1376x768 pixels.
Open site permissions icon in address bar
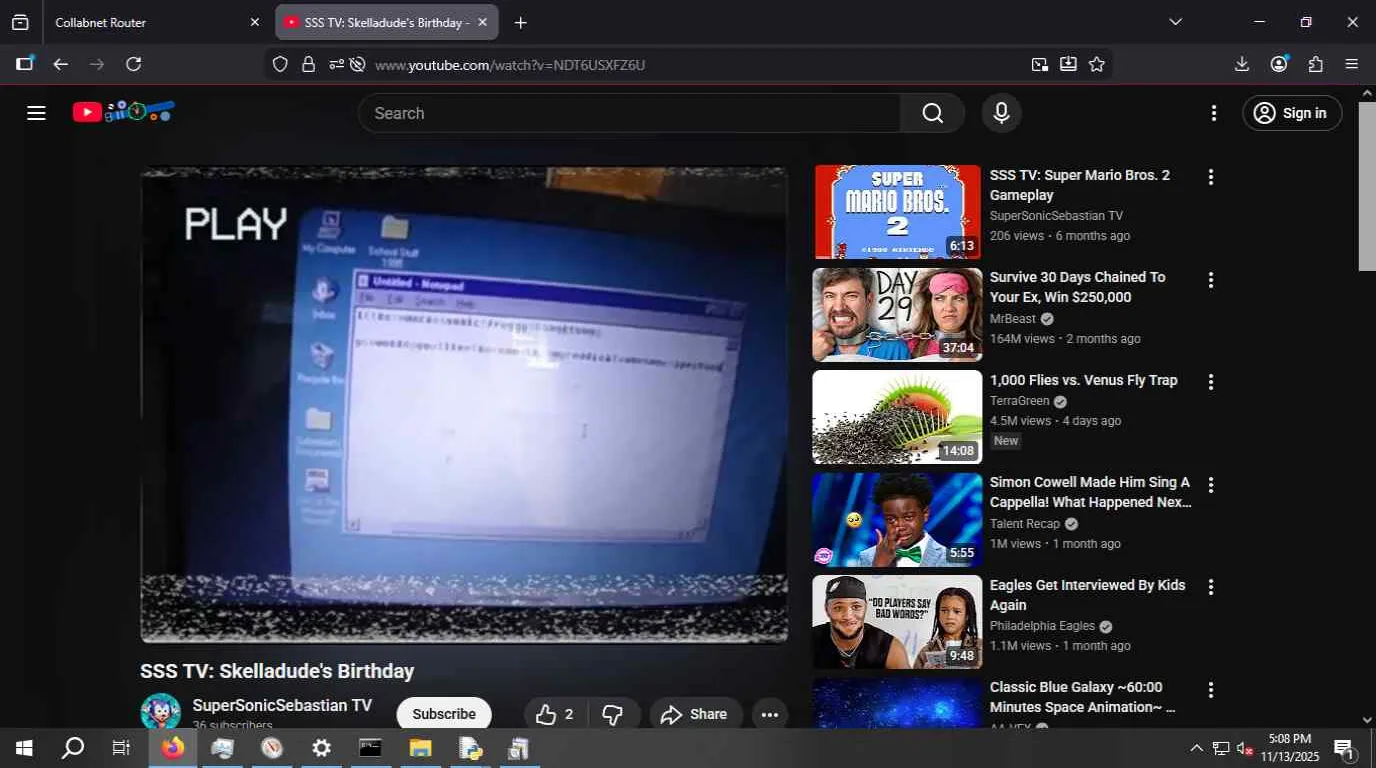pos(336,64)
